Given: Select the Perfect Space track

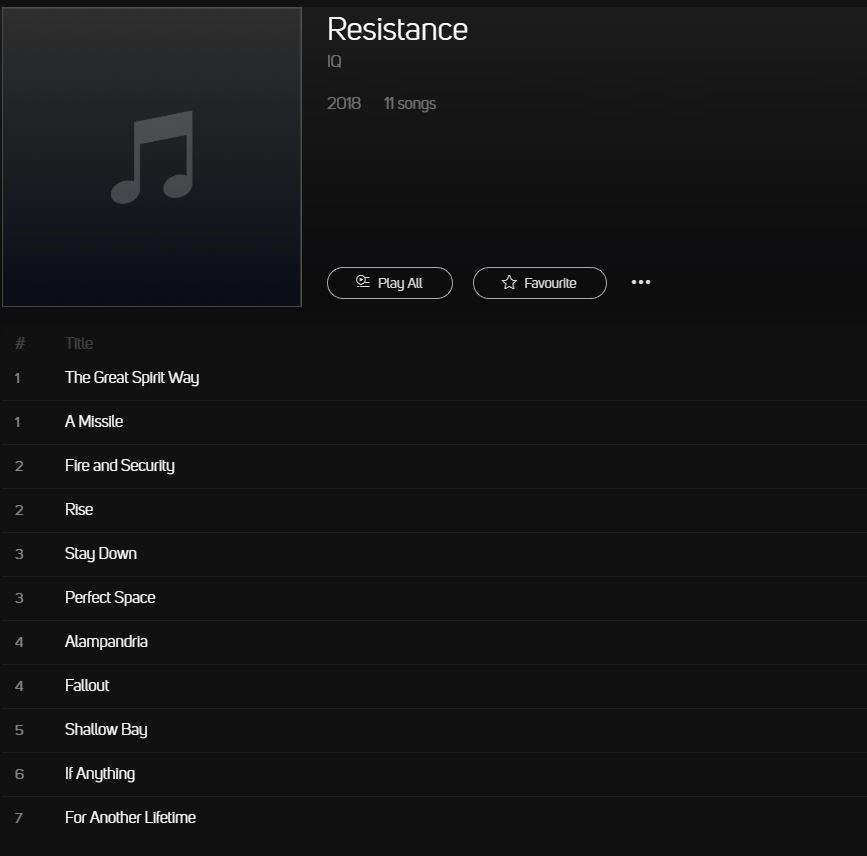Looking at the screenshot, I should coord(110,598).
